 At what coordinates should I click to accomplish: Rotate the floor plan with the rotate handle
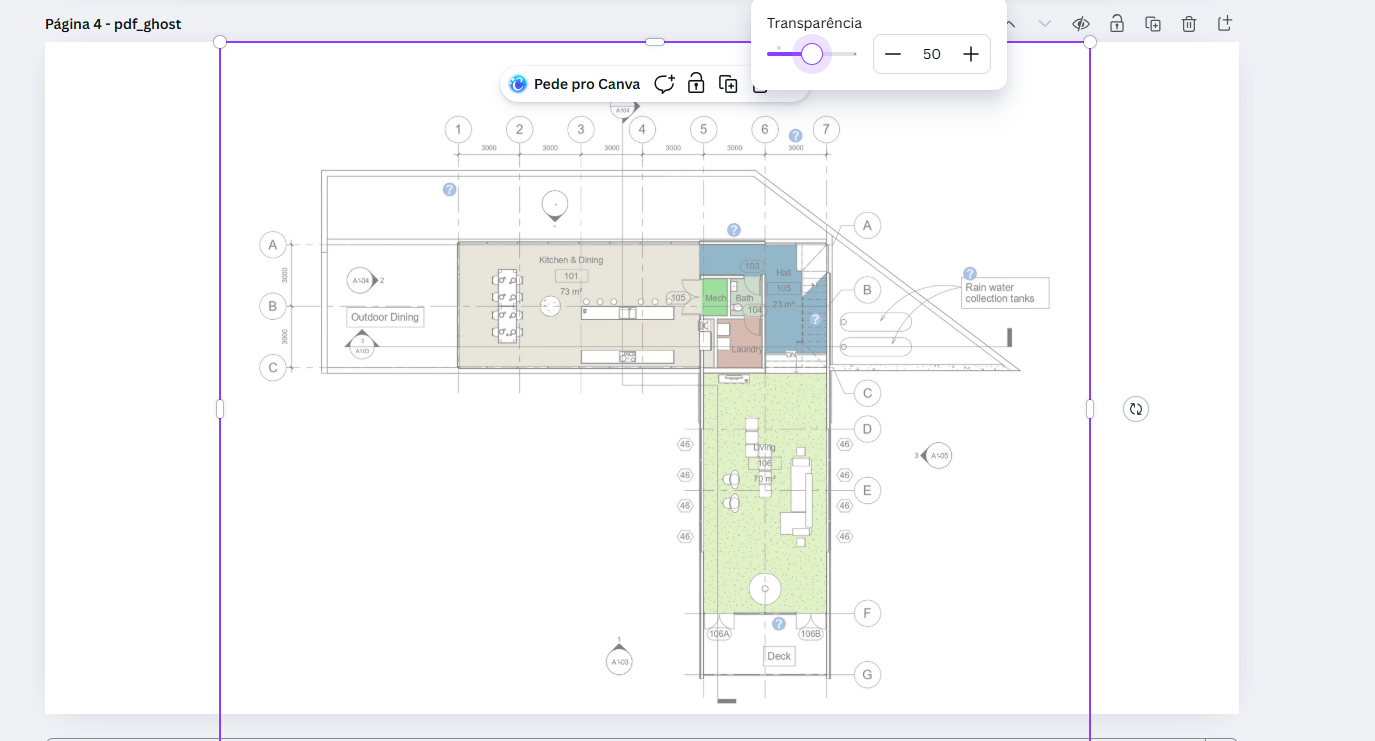[x=1135, y=408]
